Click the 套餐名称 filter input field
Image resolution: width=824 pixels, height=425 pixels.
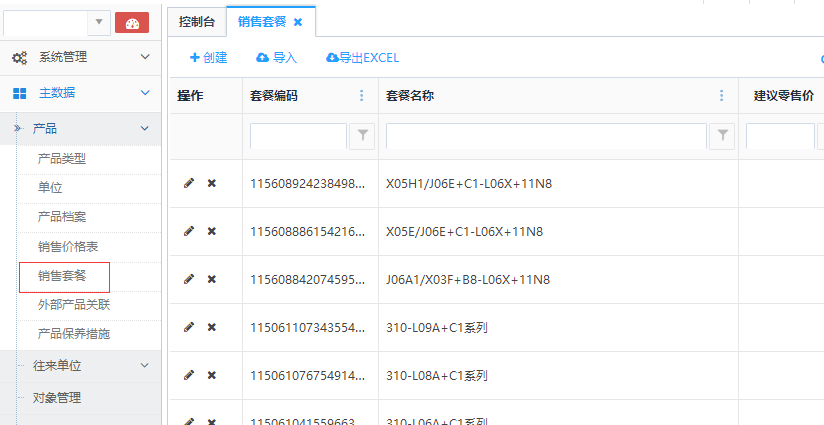(x=546, y=137)
